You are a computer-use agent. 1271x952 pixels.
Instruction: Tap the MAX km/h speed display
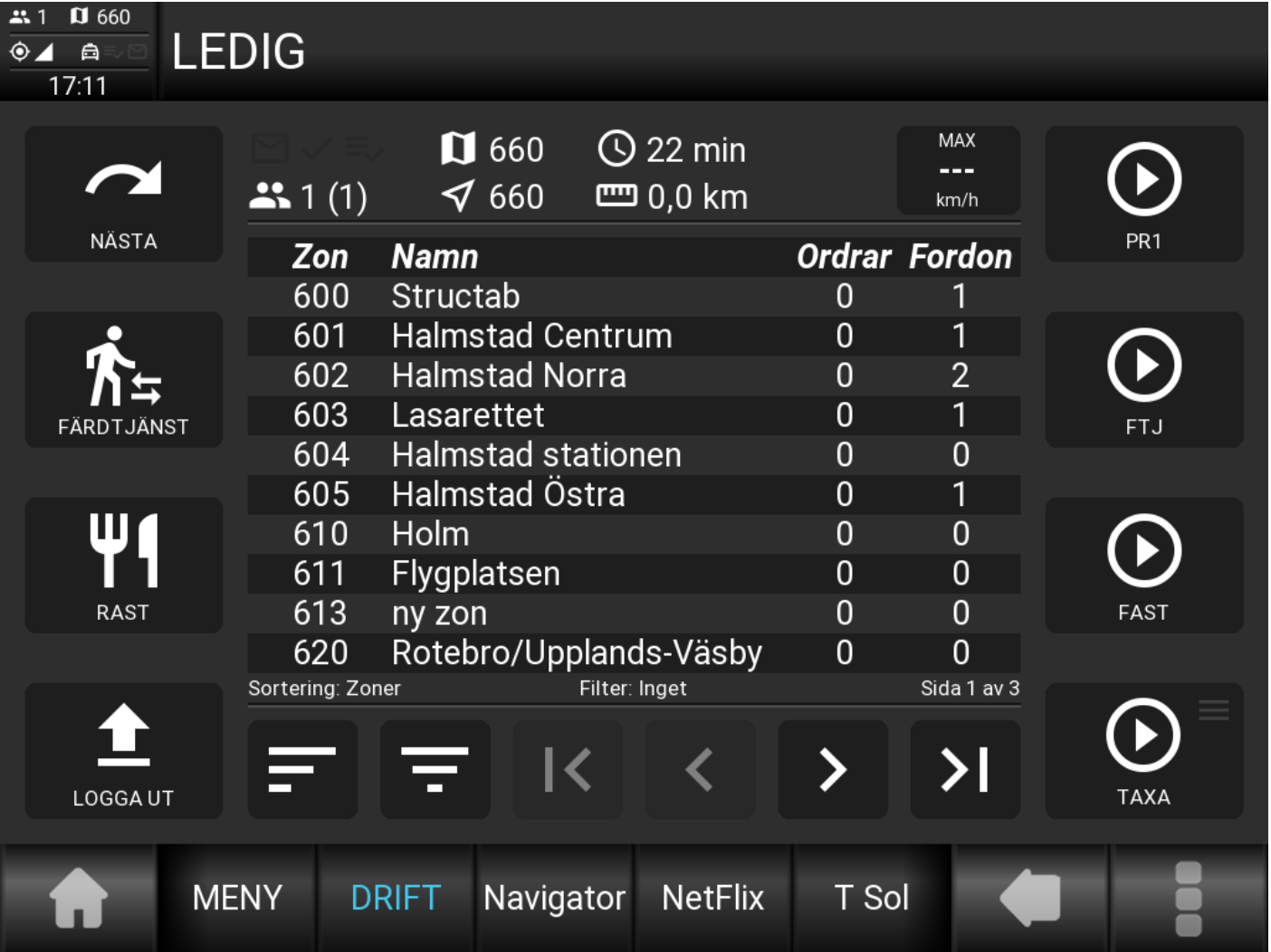point(958,170)
